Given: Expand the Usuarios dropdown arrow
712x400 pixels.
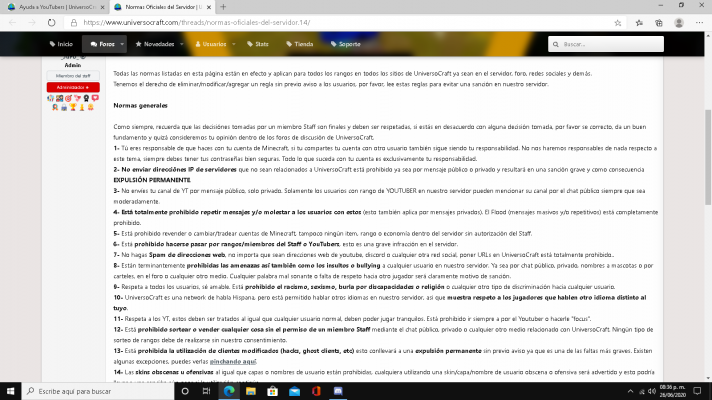Looking at the screenshot, I should click(x=234, y=44).
